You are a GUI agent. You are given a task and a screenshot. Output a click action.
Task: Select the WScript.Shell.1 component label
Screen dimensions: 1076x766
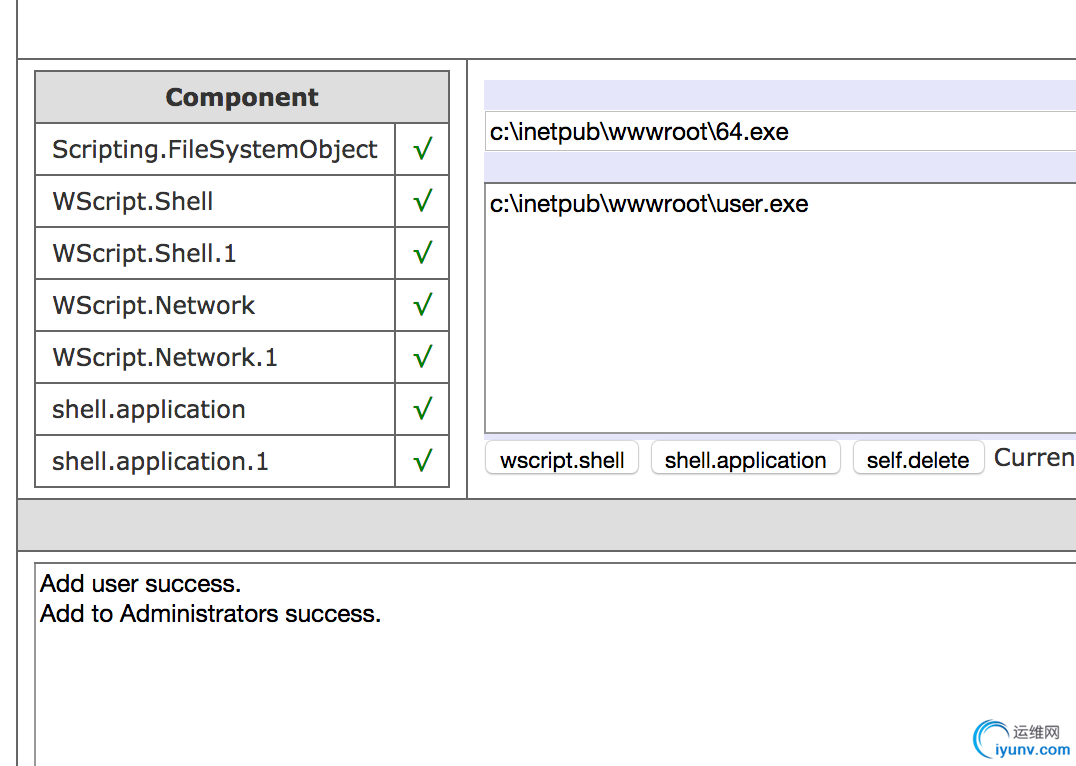tap(145, 253)
